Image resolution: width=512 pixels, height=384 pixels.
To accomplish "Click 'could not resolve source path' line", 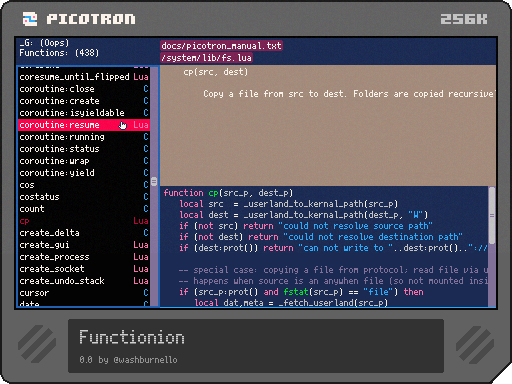I will pyautogui.click(x=306, y=226).
